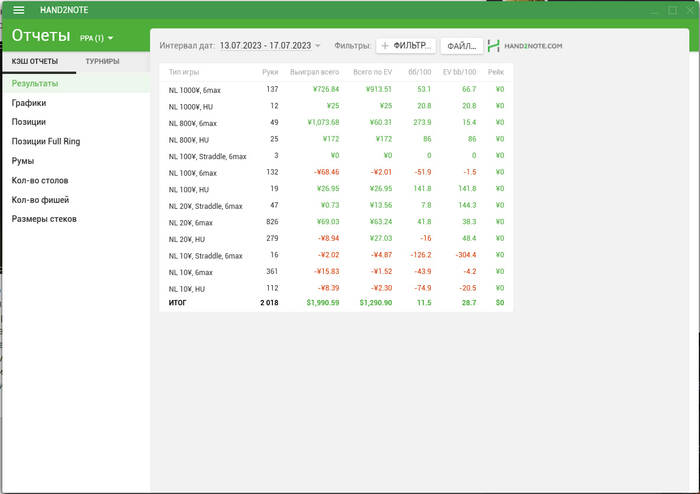This screenshot has height=494, width=700.
Task: Sort by Всего по EV column header
Action: (x=372, y=72)
